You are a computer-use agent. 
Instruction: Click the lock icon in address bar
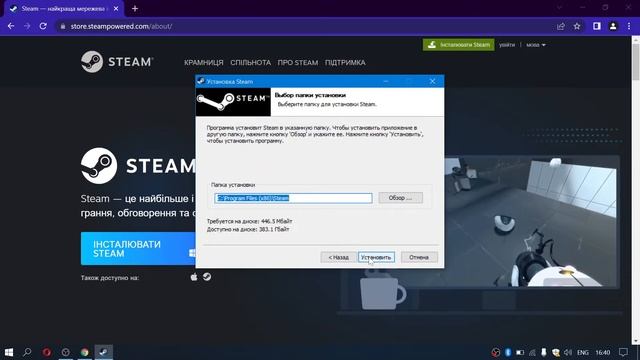[x=62, y=26]
